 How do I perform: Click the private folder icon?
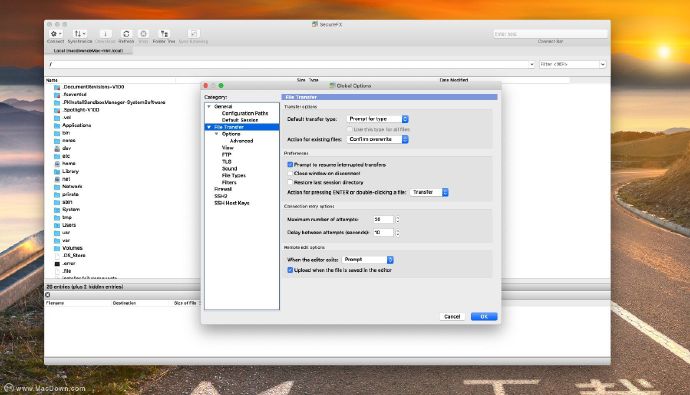pyautogui.click(x=57, y=194)
